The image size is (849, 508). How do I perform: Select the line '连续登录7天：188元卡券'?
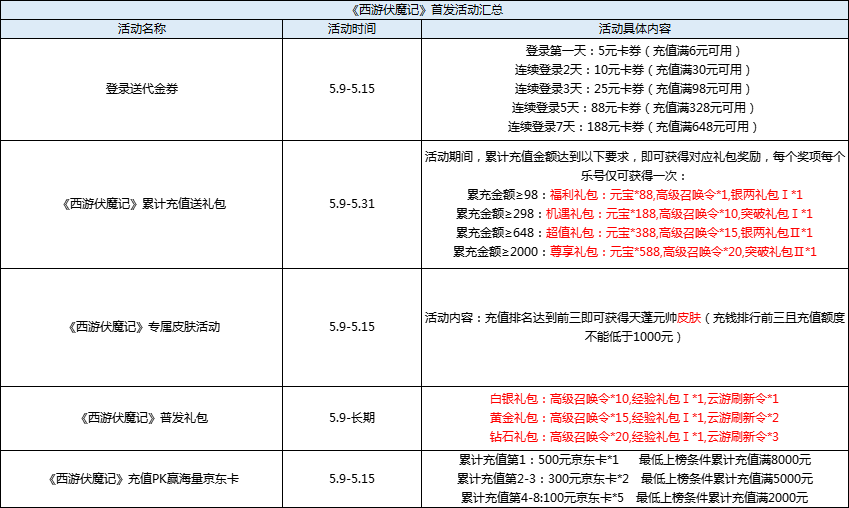click(633, 127)
